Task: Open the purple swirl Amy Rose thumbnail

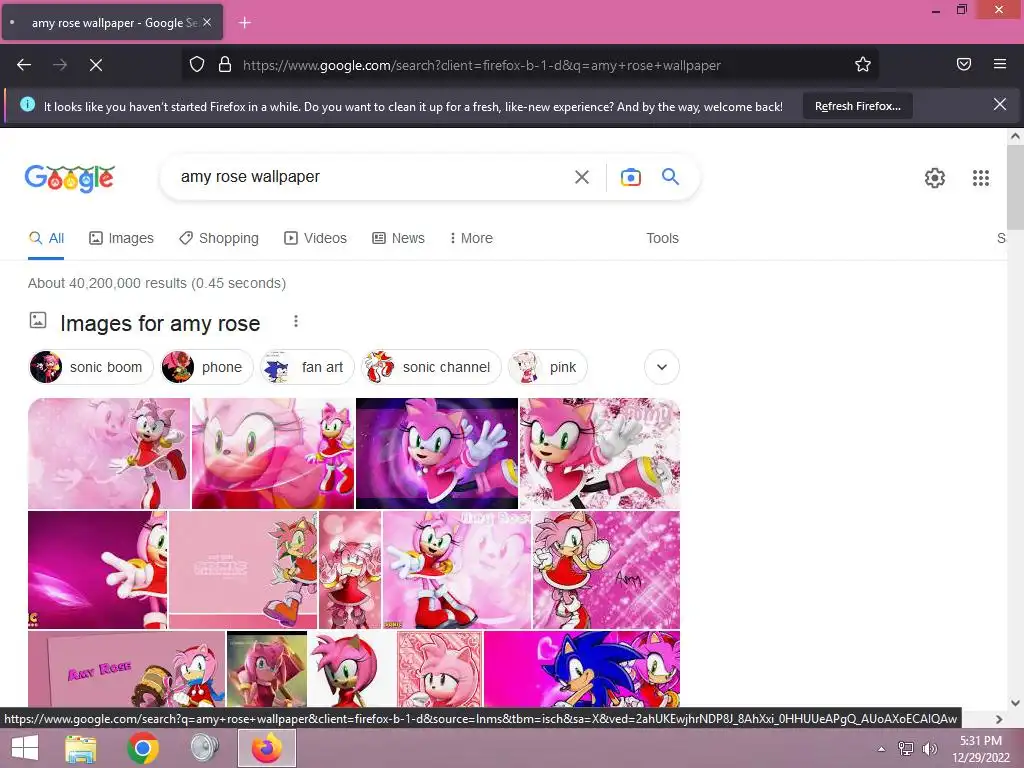Action: pyautogui.click(x=437, y=453)
